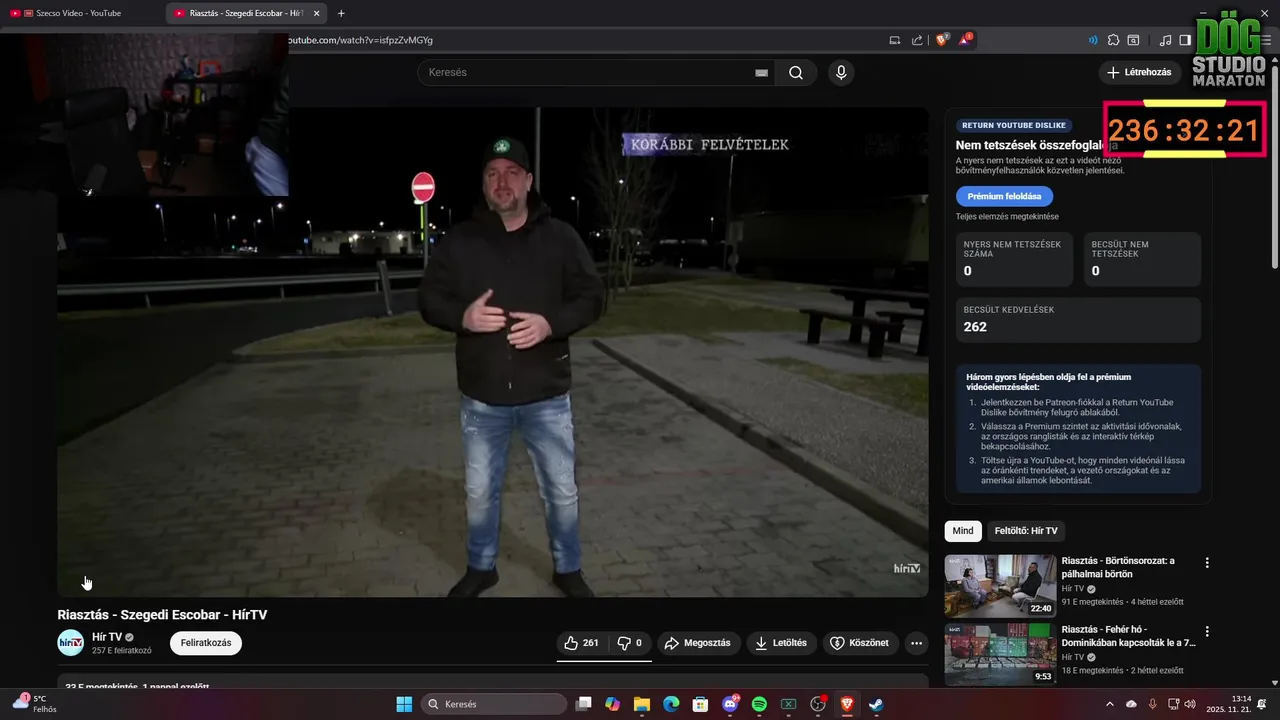The height and width of the screenshot is (720, 1280).
Task: Click the 257 E feliratkozó subscriber count
Action: [122, 650]
